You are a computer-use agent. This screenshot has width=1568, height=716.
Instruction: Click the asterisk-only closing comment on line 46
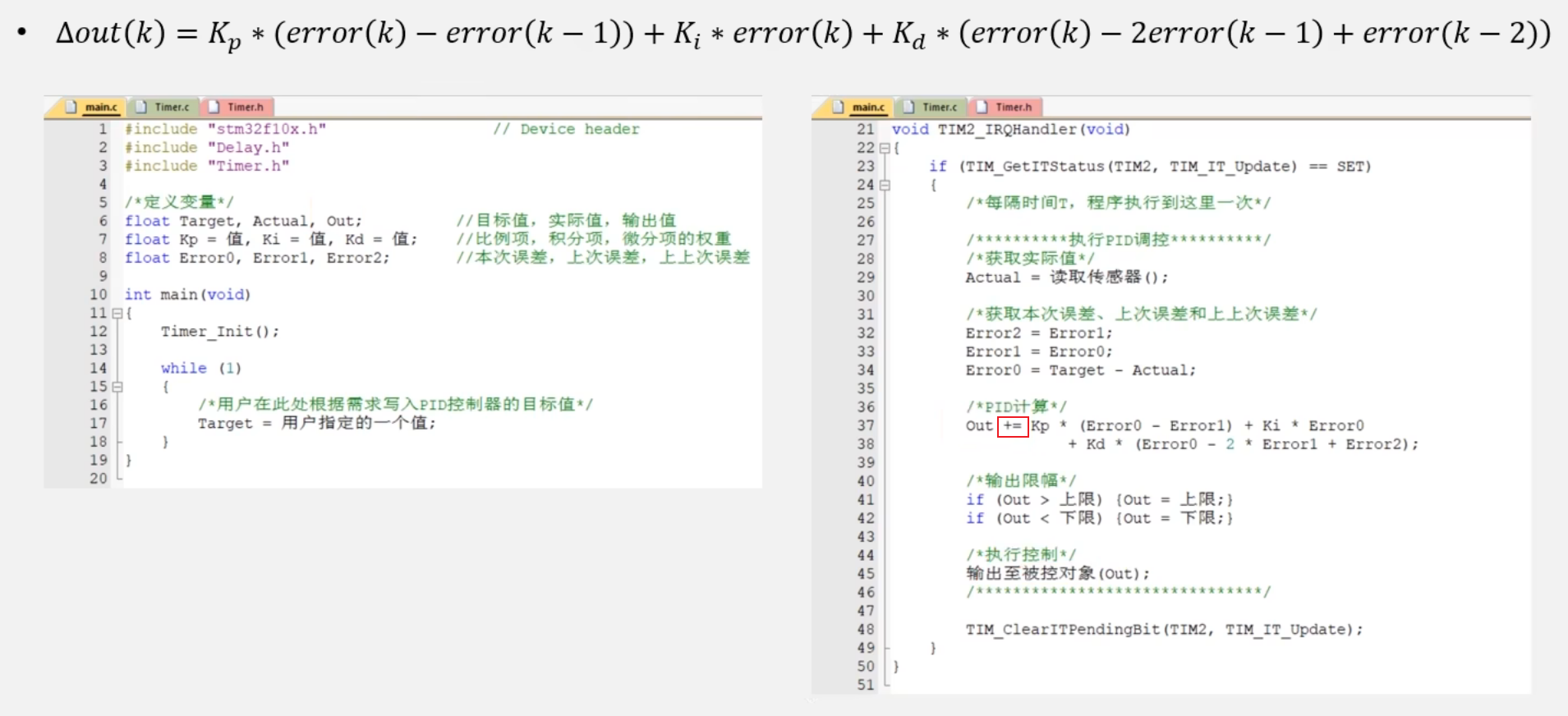(x=1119, y=591)
